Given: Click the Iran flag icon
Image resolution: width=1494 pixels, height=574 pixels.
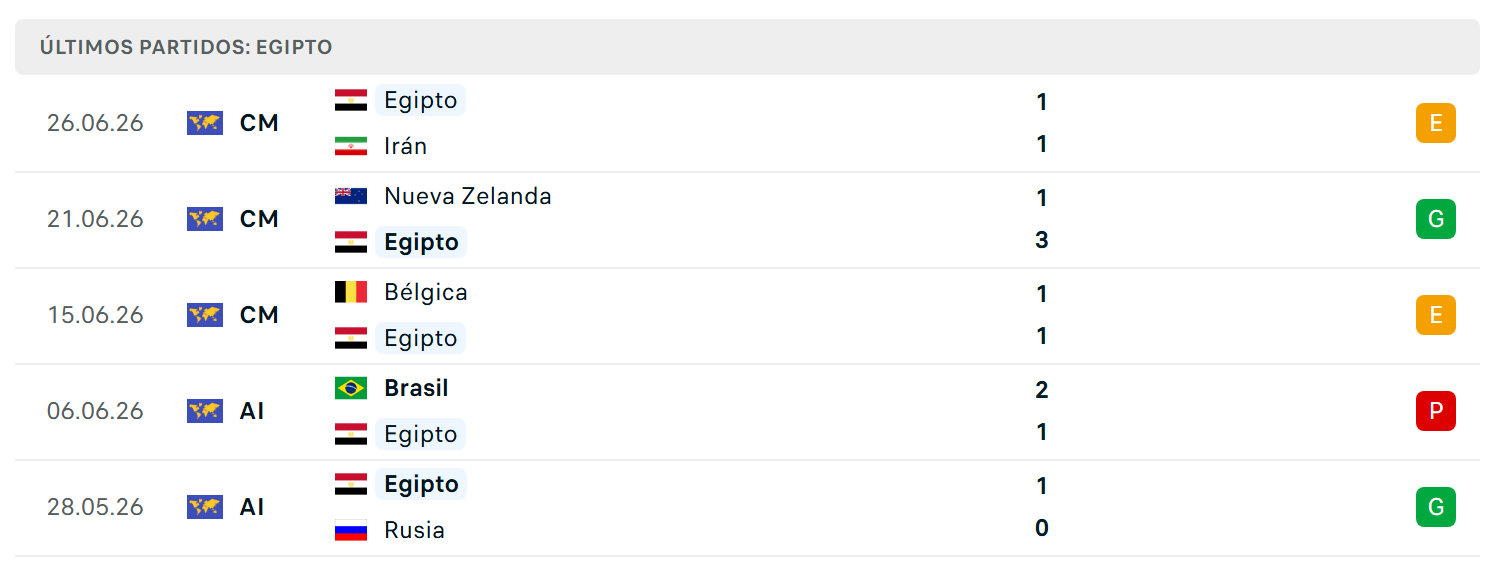Looking at the screenshot, I should click(x=351, y=146).
